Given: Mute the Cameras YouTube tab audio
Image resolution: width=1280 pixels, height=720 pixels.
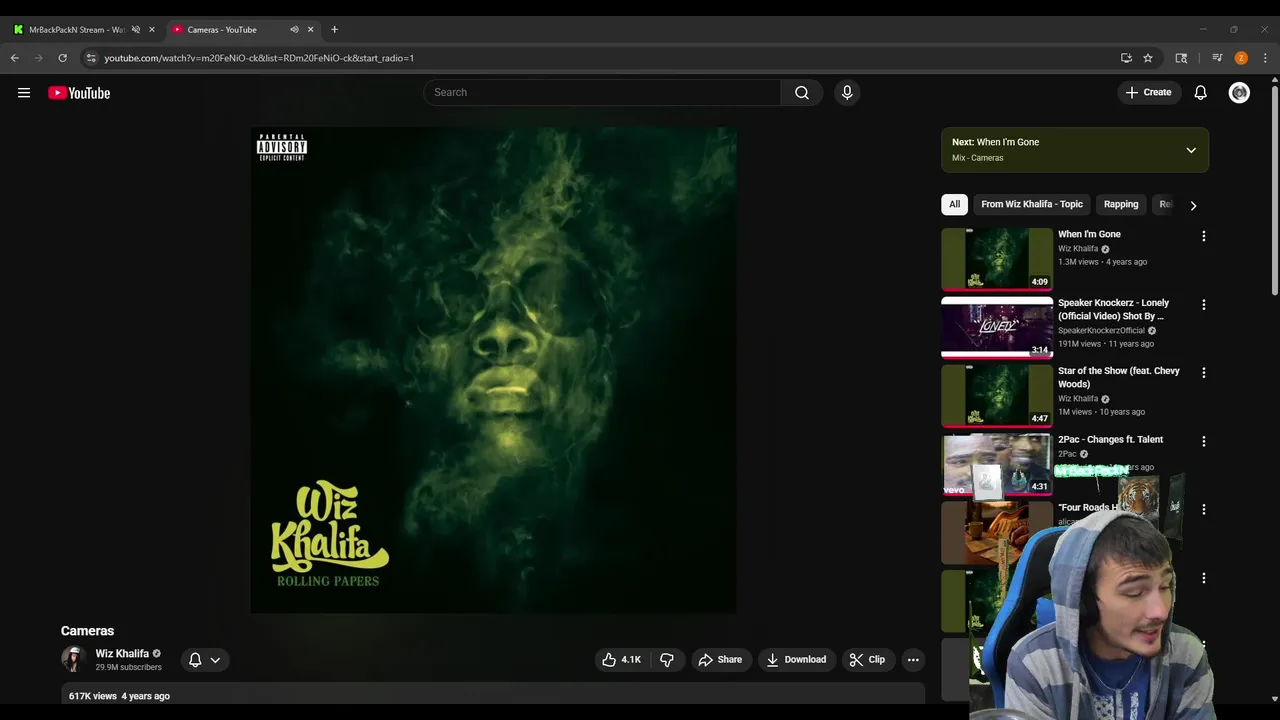Looking at the screenshot, I should [294, 29].
